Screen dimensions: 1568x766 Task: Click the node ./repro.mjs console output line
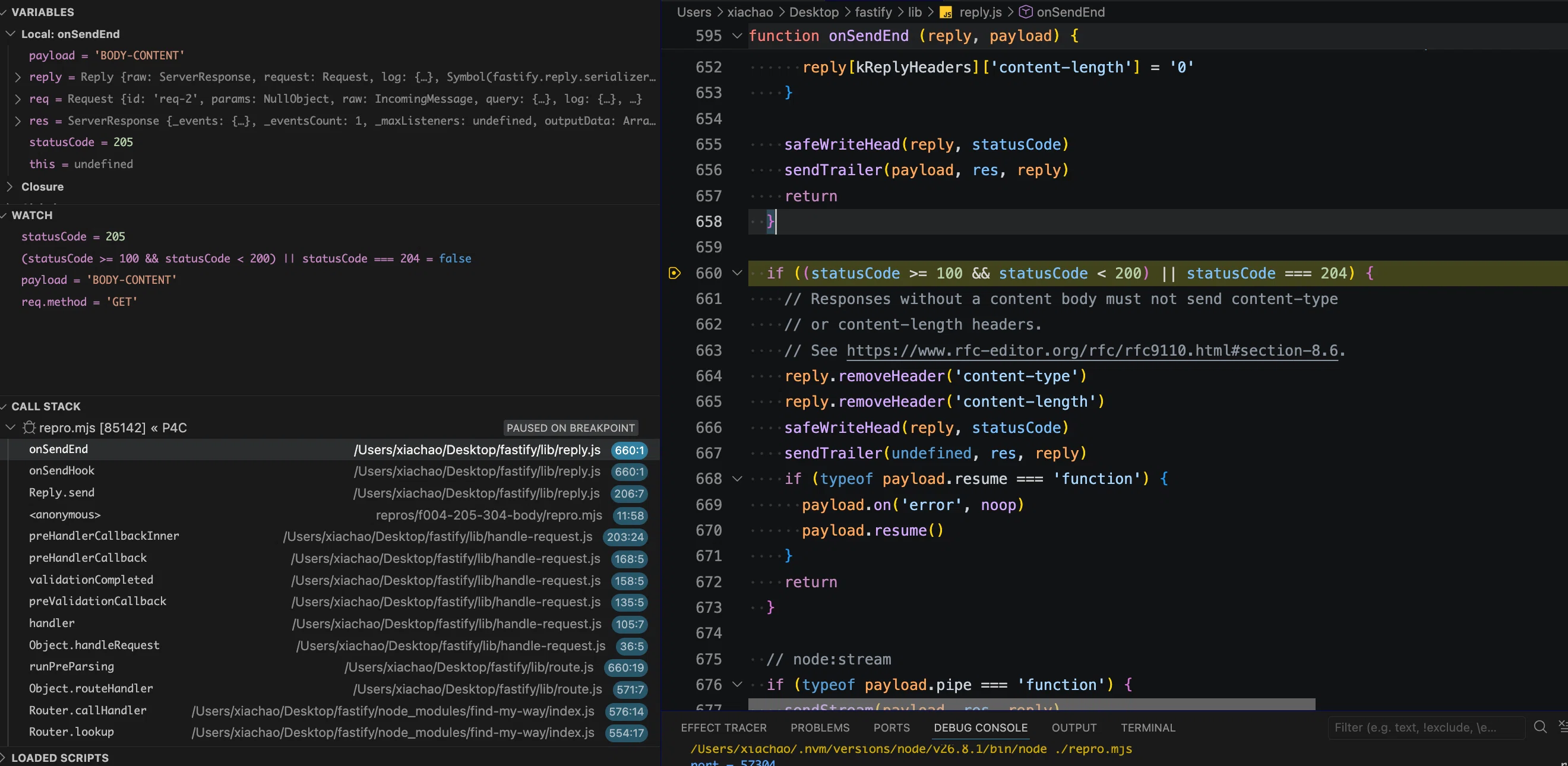(911, 749)
